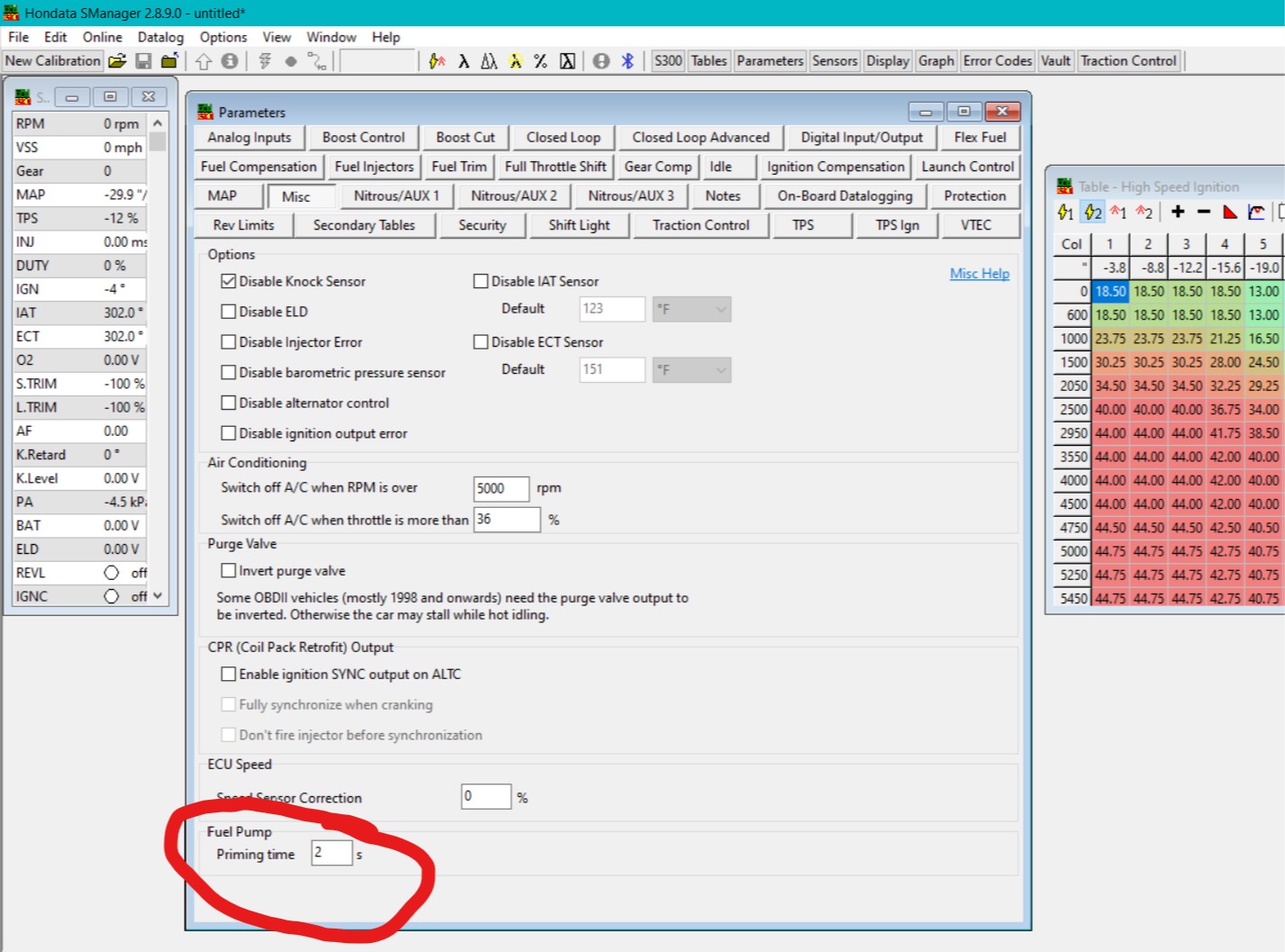
Task: Switch to the Closed Loop tab
Action: click(x=563, y=137)
